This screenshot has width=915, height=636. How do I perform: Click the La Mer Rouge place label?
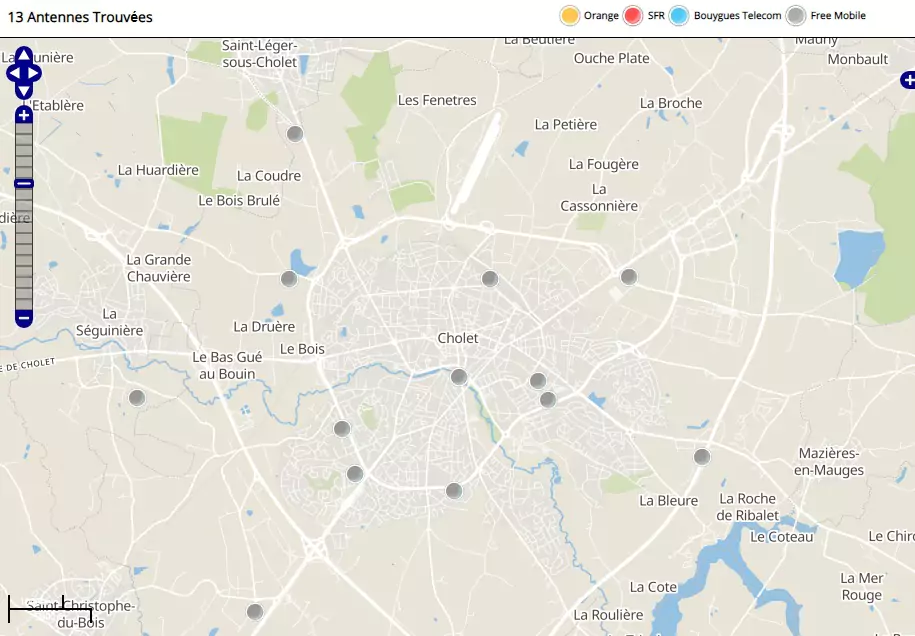pos(862,587)
